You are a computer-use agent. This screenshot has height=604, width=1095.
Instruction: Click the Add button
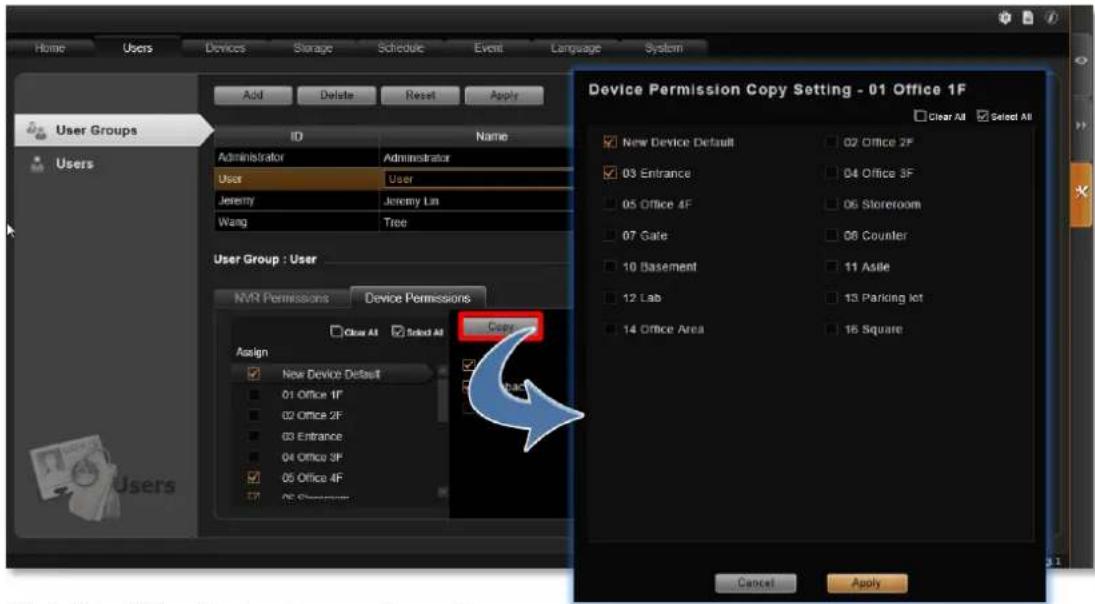253,95
